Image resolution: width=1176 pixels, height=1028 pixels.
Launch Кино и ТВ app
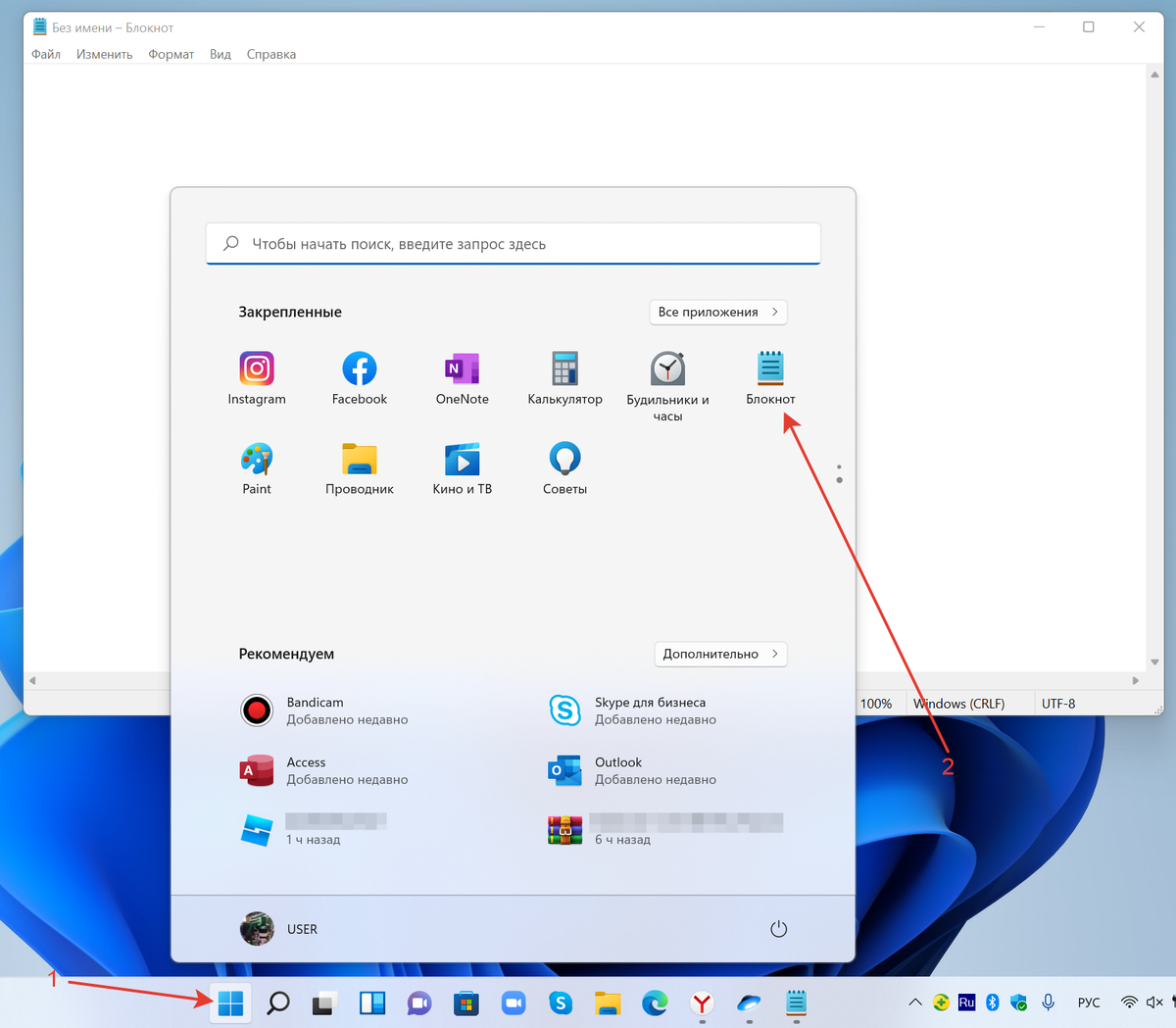click(463, 468)
